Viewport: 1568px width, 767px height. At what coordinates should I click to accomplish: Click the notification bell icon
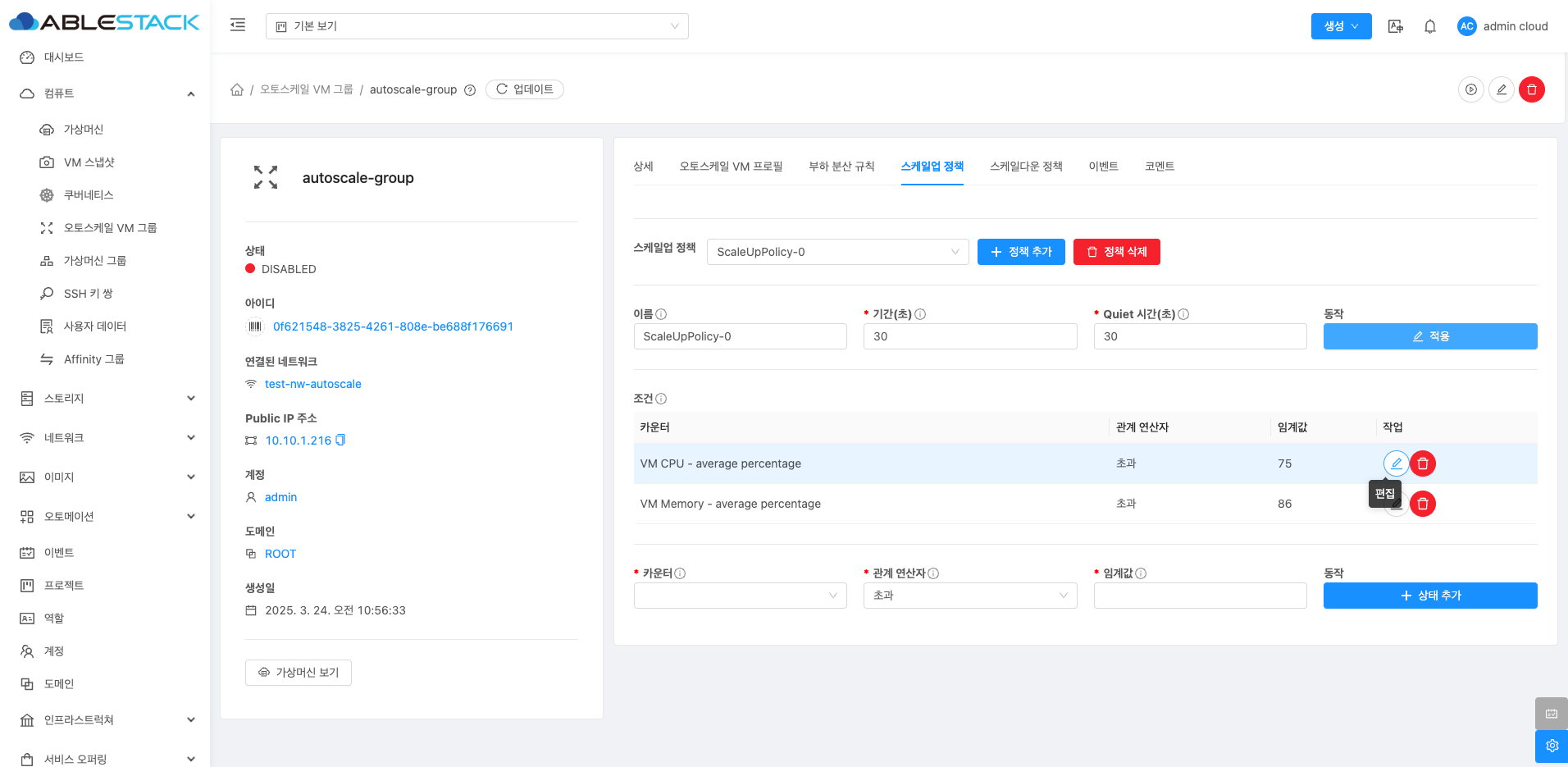pos(1429,26)
